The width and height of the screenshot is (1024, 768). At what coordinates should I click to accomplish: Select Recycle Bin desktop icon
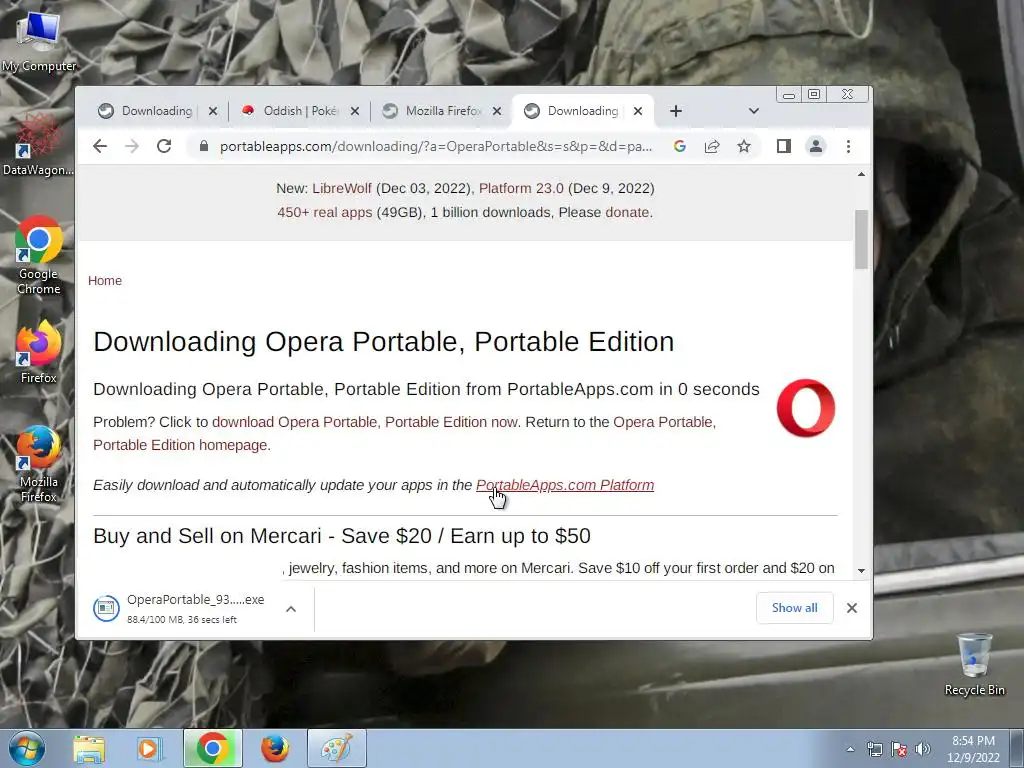tap(974, 664)
